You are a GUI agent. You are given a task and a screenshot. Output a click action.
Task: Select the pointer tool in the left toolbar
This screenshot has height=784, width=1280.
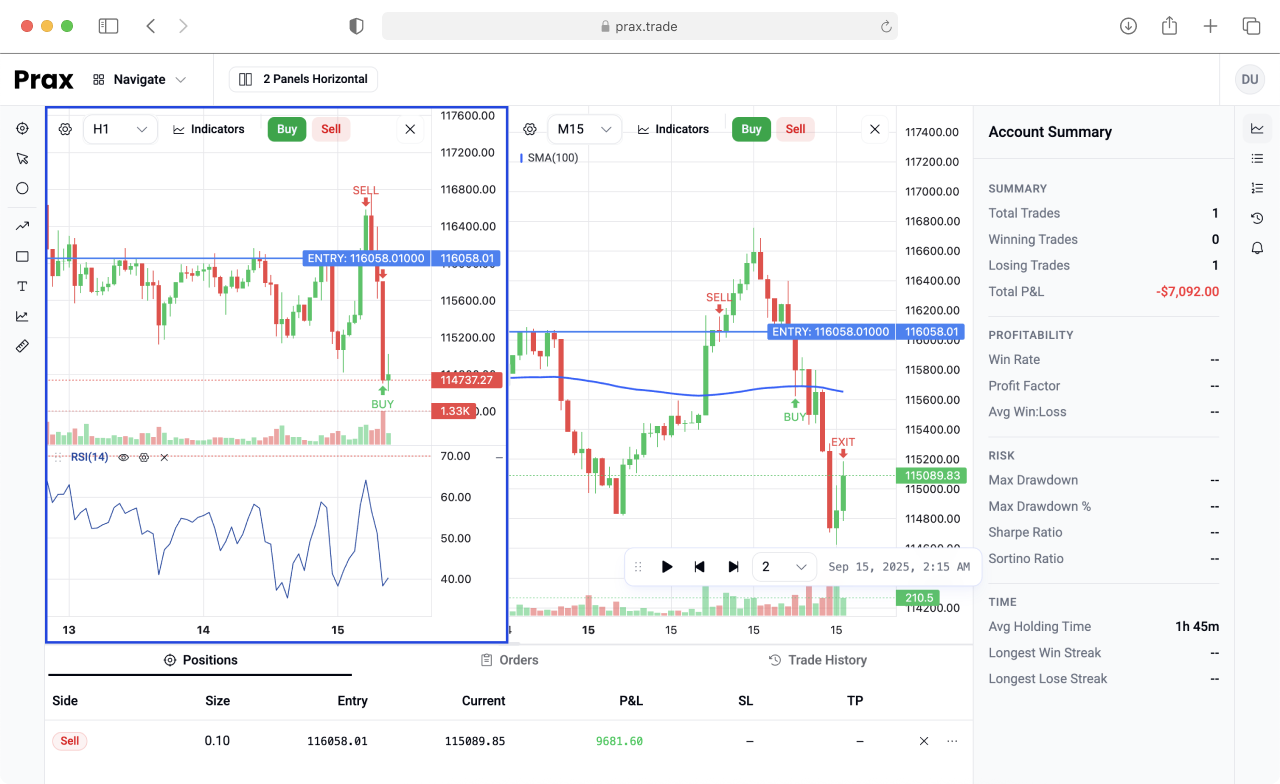click(x=22, y=158)
